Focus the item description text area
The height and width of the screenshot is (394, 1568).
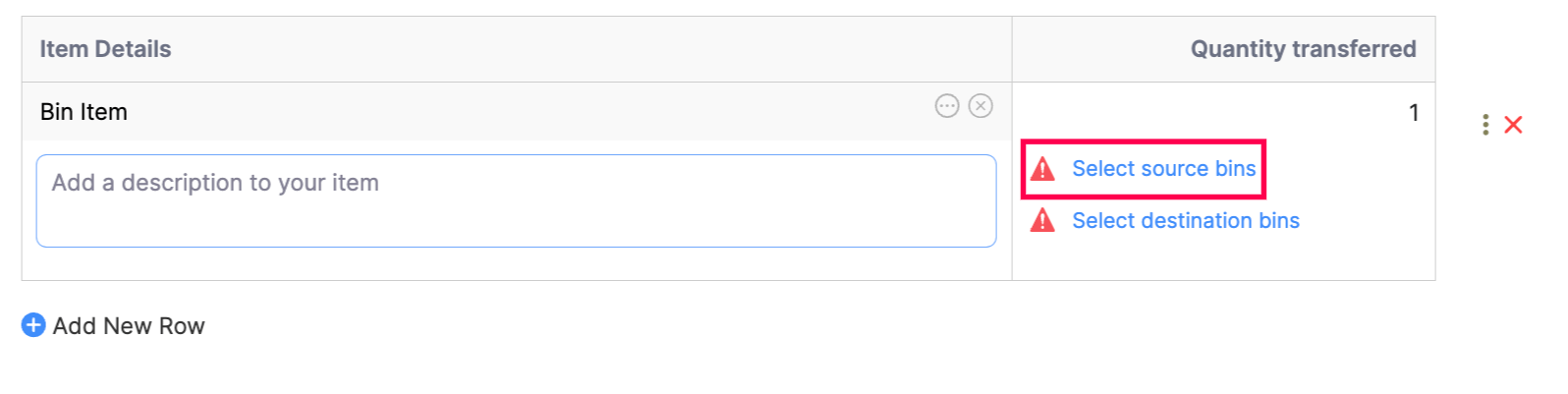coord(516,200)
